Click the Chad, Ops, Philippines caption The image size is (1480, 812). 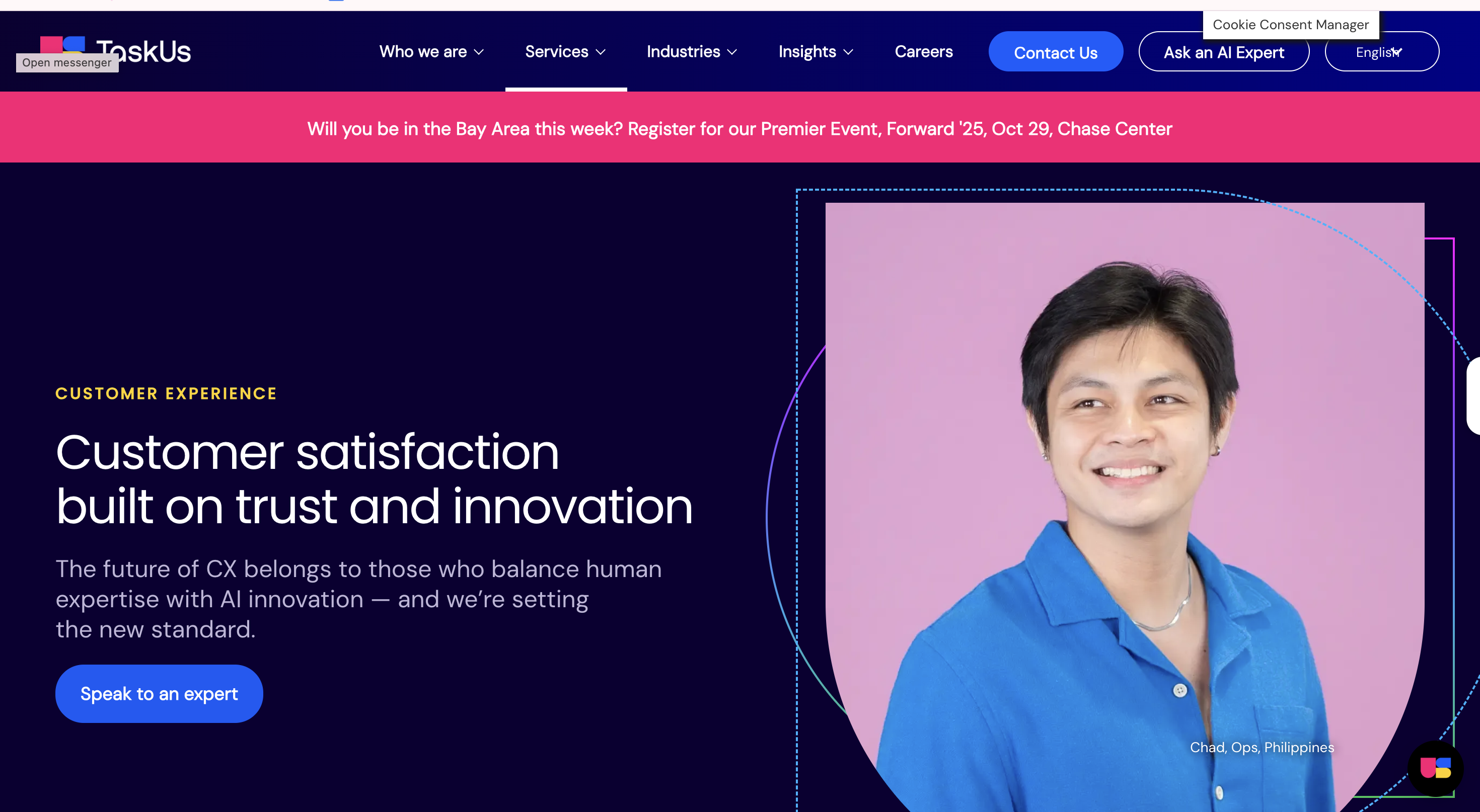pos(1262,747)
